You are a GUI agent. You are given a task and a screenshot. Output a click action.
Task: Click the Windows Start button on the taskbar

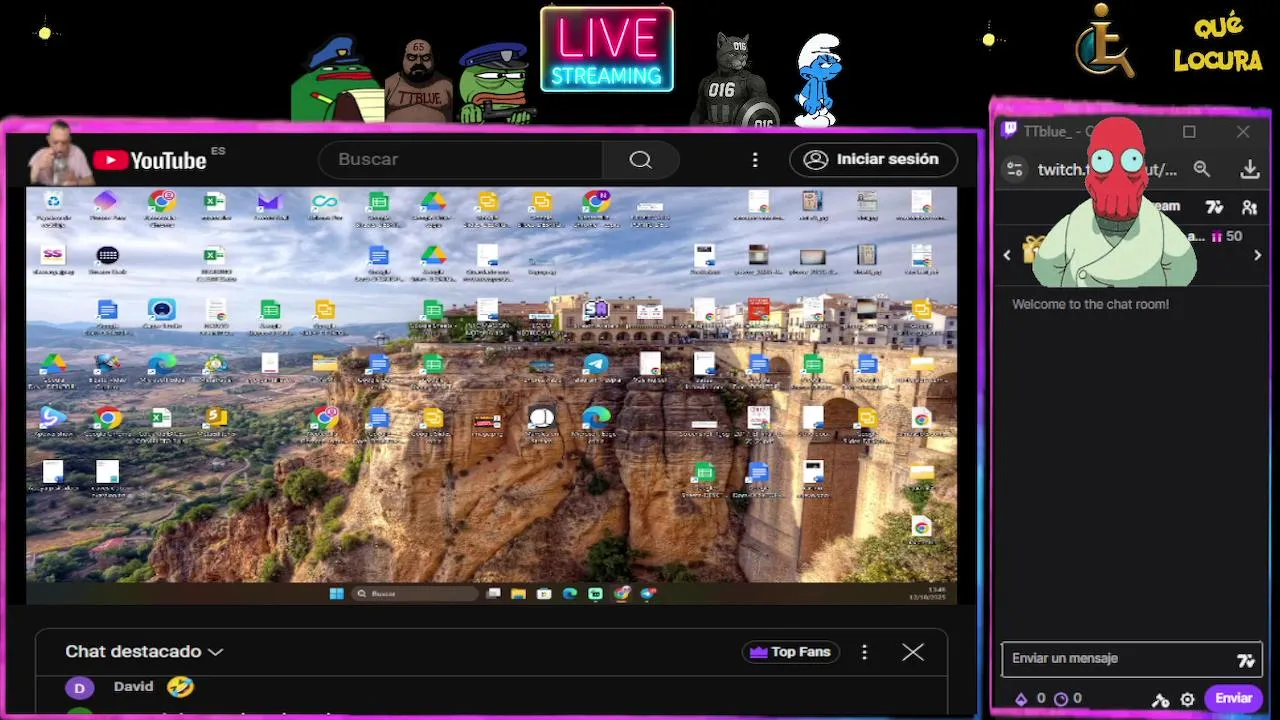point(337,594)
